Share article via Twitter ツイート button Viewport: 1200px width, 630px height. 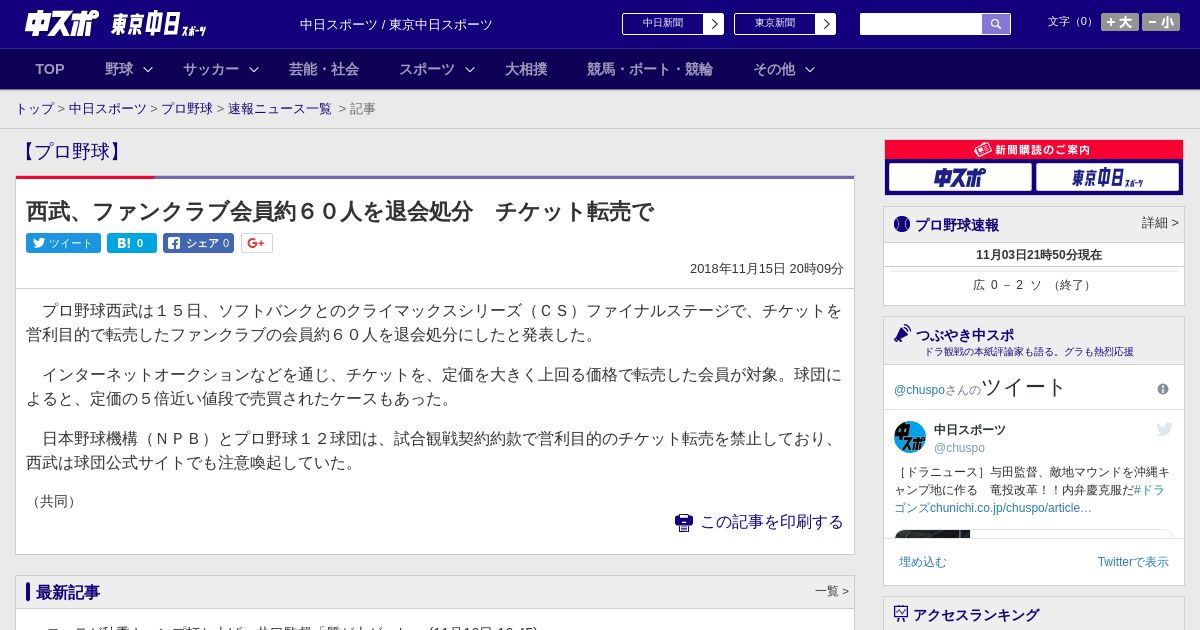click(63, 243)
